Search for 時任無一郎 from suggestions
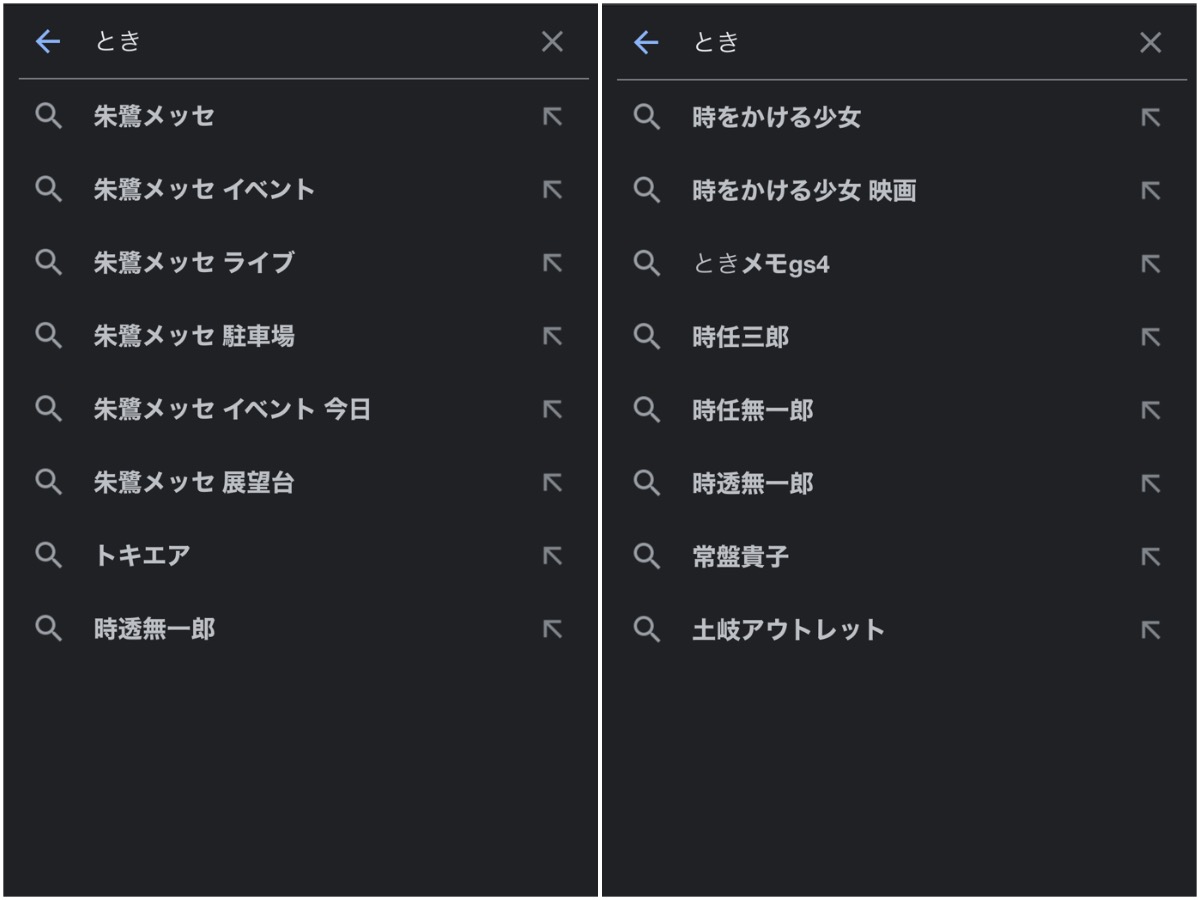This screenshot has width=1200, height=900. pos(752,410)
